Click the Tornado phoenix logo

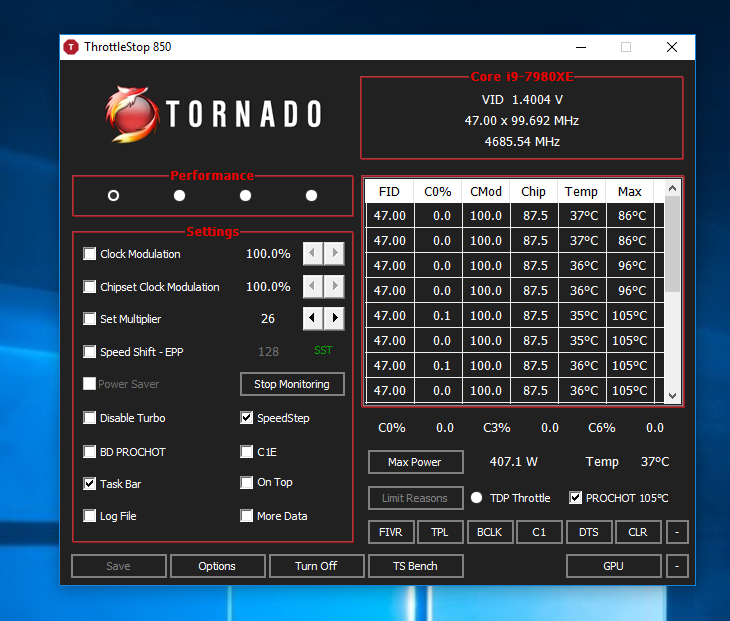133,114
